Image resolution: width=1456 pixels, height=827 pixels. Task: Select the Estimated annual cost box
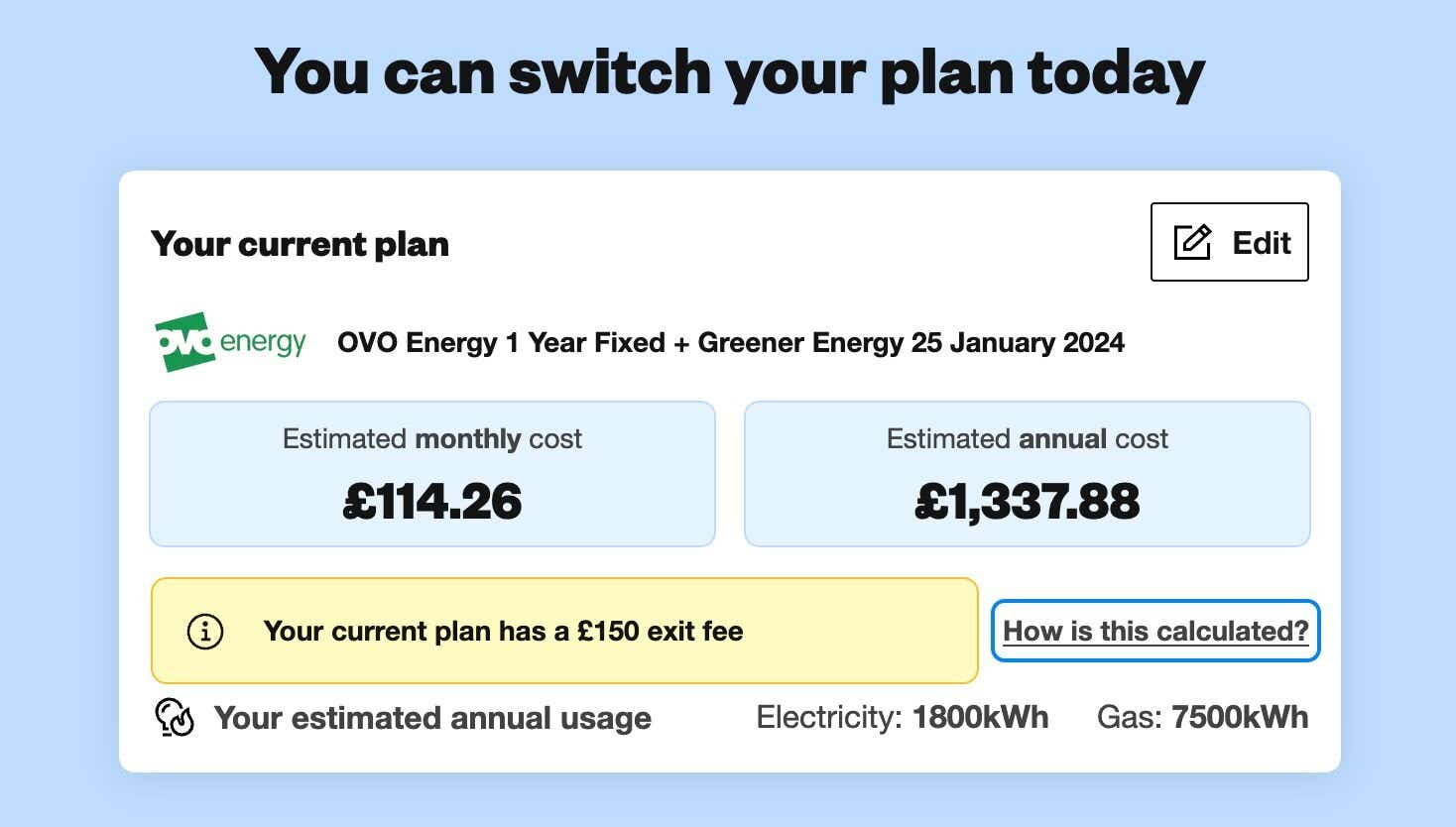point(1028,474)
